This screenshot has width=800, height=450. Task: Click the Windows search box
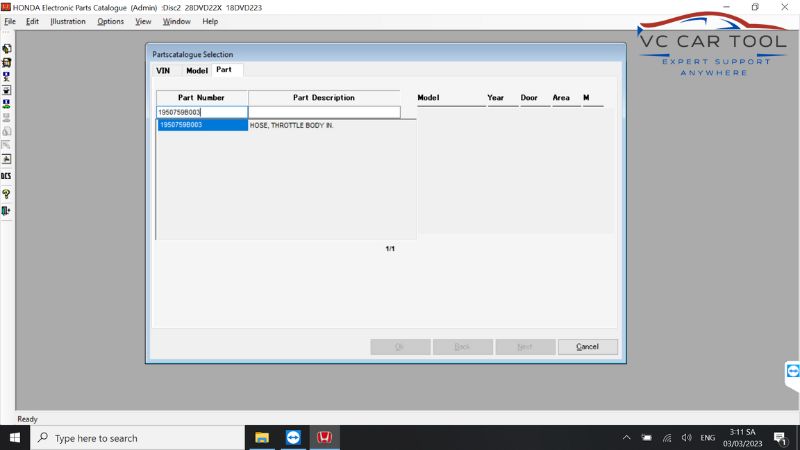point(138,438)
